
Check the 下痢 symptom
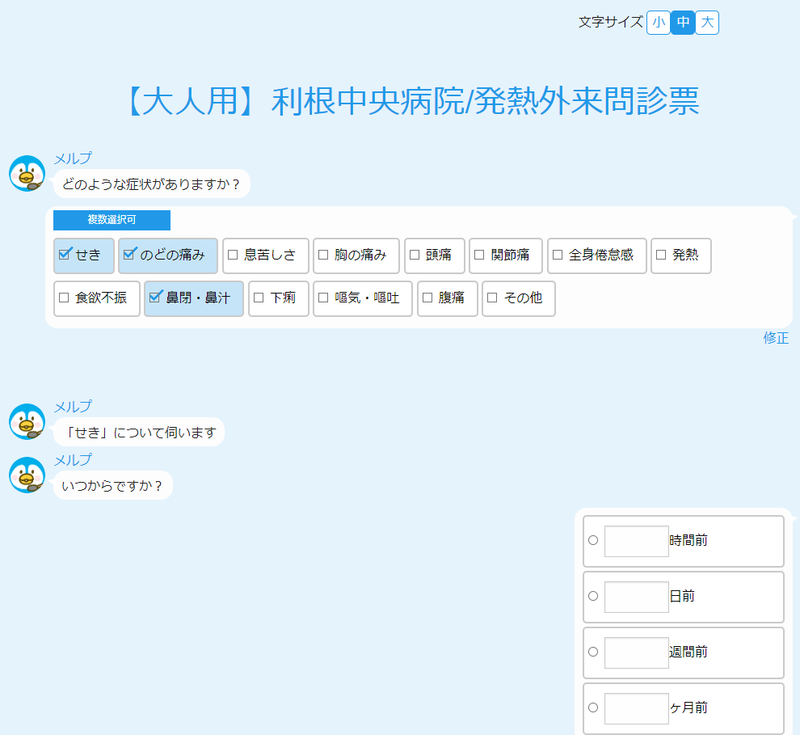tap(279, 298)
